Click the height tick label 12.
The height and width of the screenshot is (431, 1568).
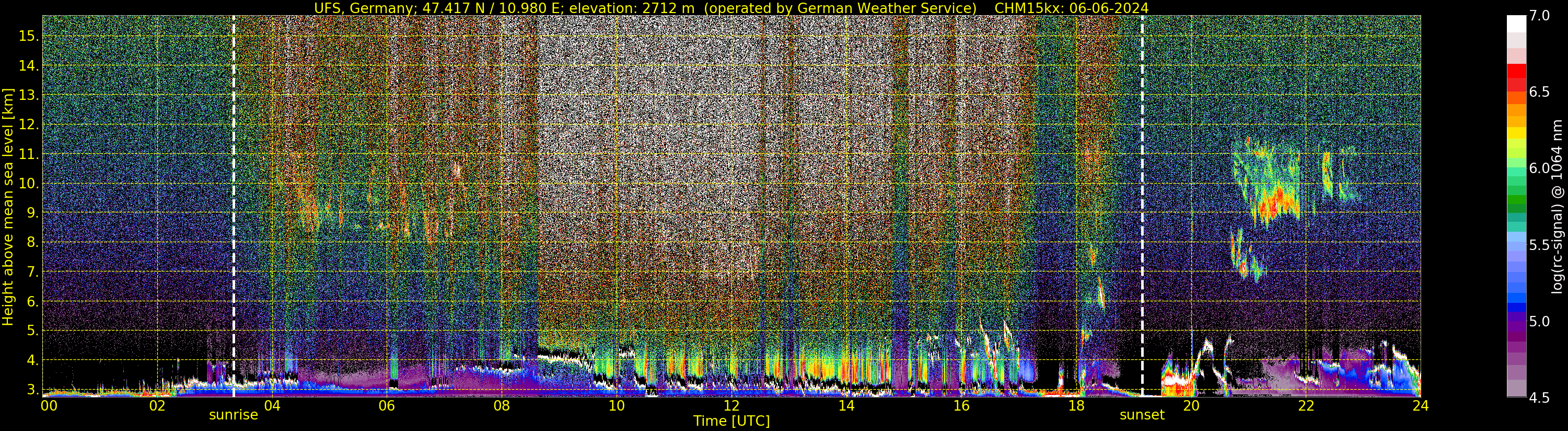point(29,124)
